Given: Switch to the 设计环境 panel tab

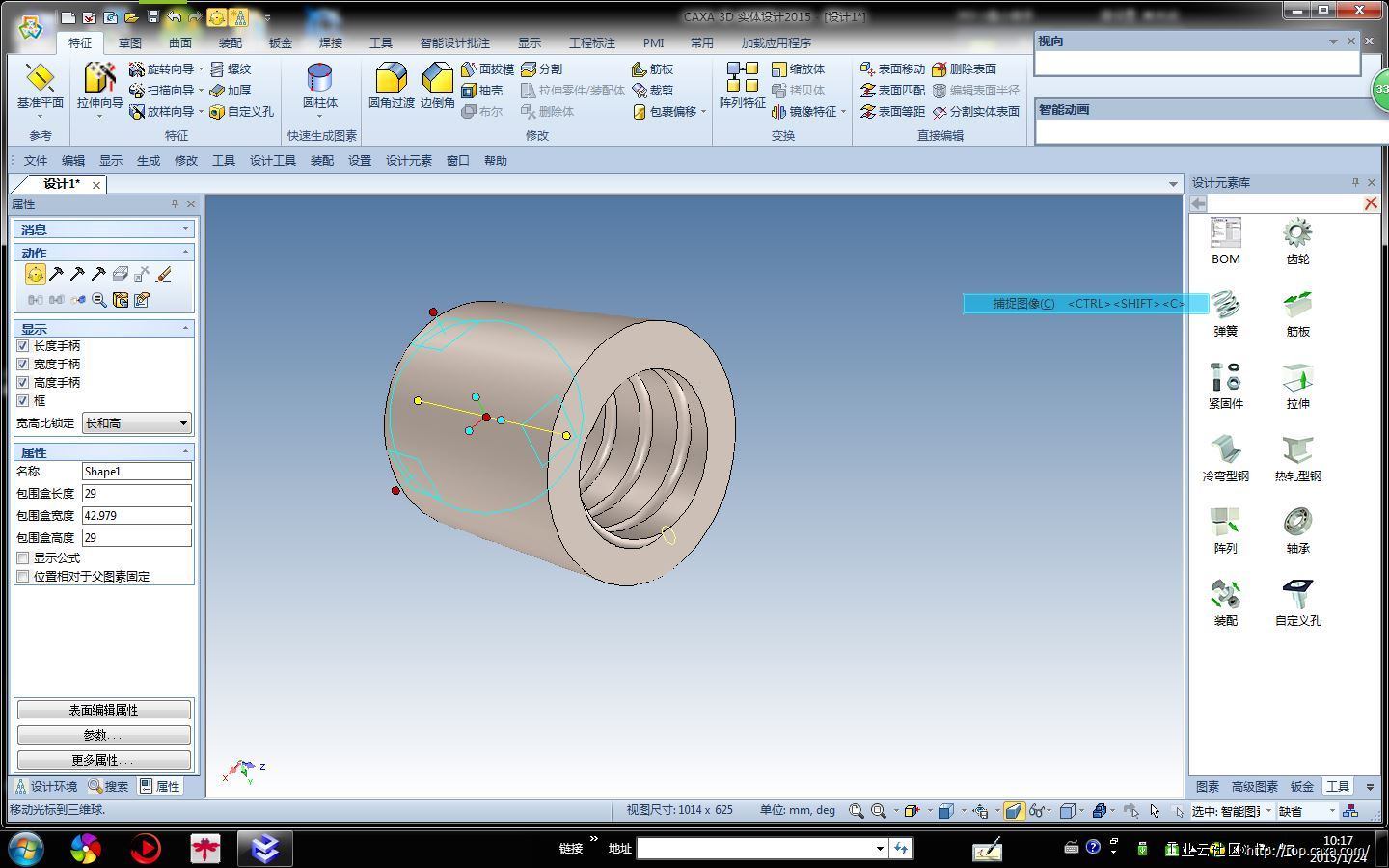Looking at the screenshot, I should (x=45, y=787).
